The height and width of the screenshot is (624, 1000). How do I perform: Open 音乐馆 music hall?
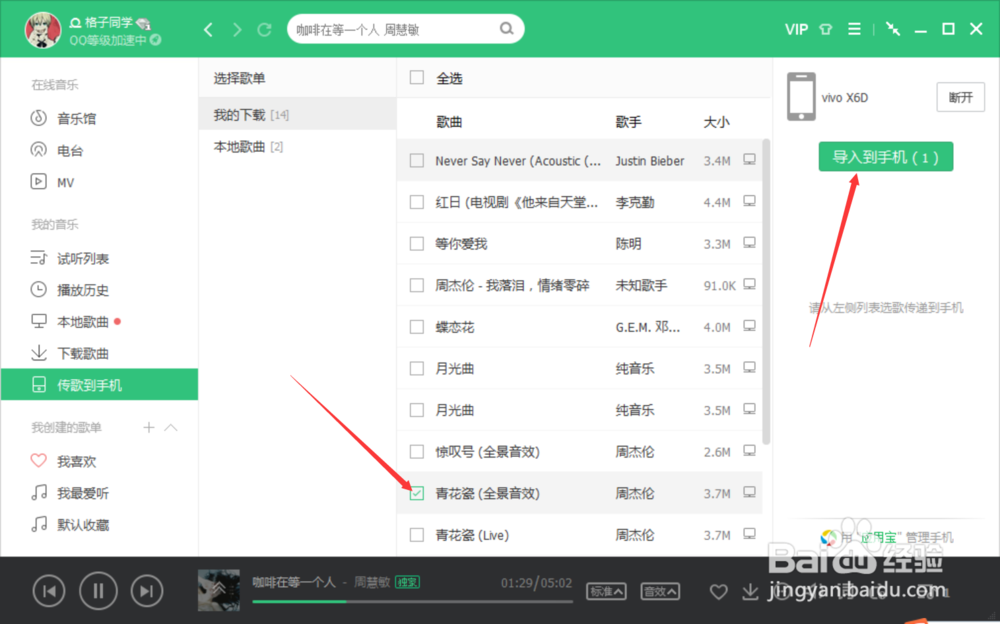[x=64, y=118]
